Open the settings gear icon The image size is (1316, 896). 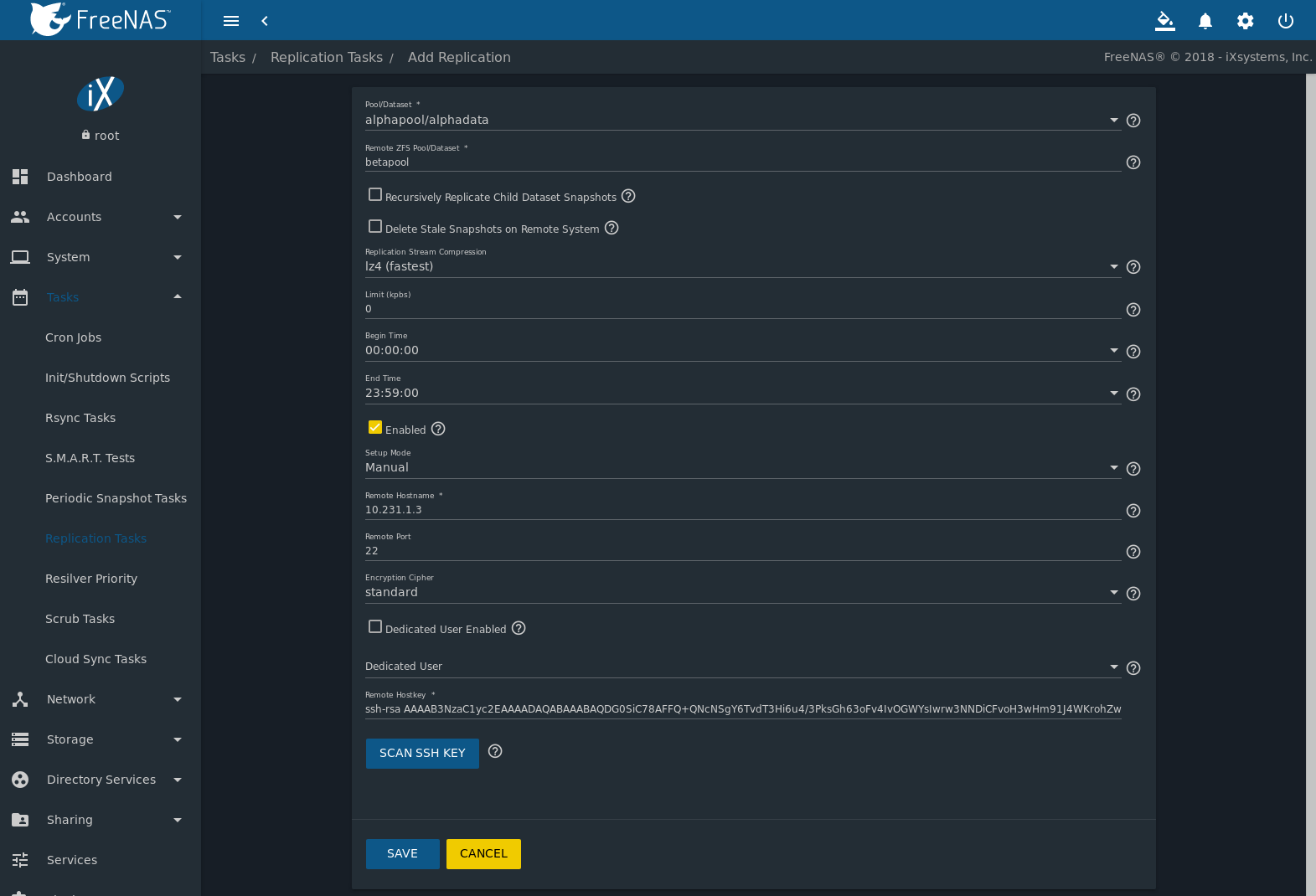1246,21
